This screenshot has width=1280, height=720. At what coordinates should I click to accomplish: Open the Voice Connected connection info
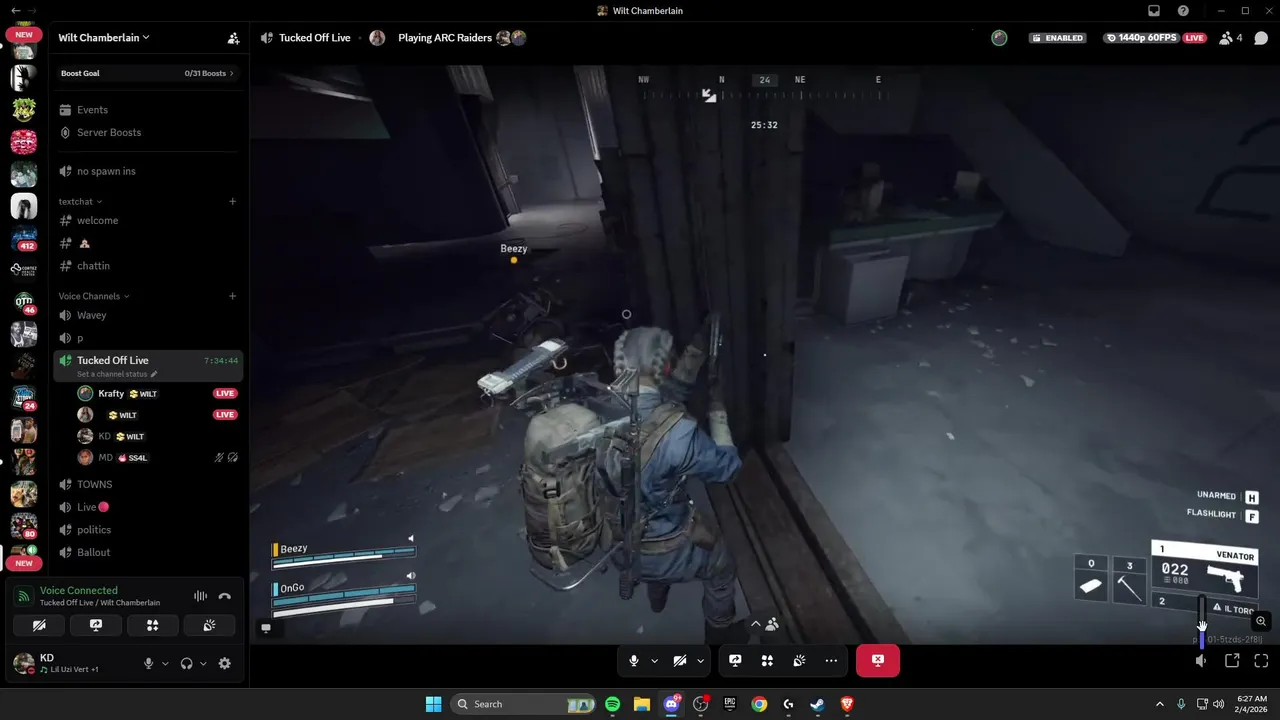click(x=79, y=591)
